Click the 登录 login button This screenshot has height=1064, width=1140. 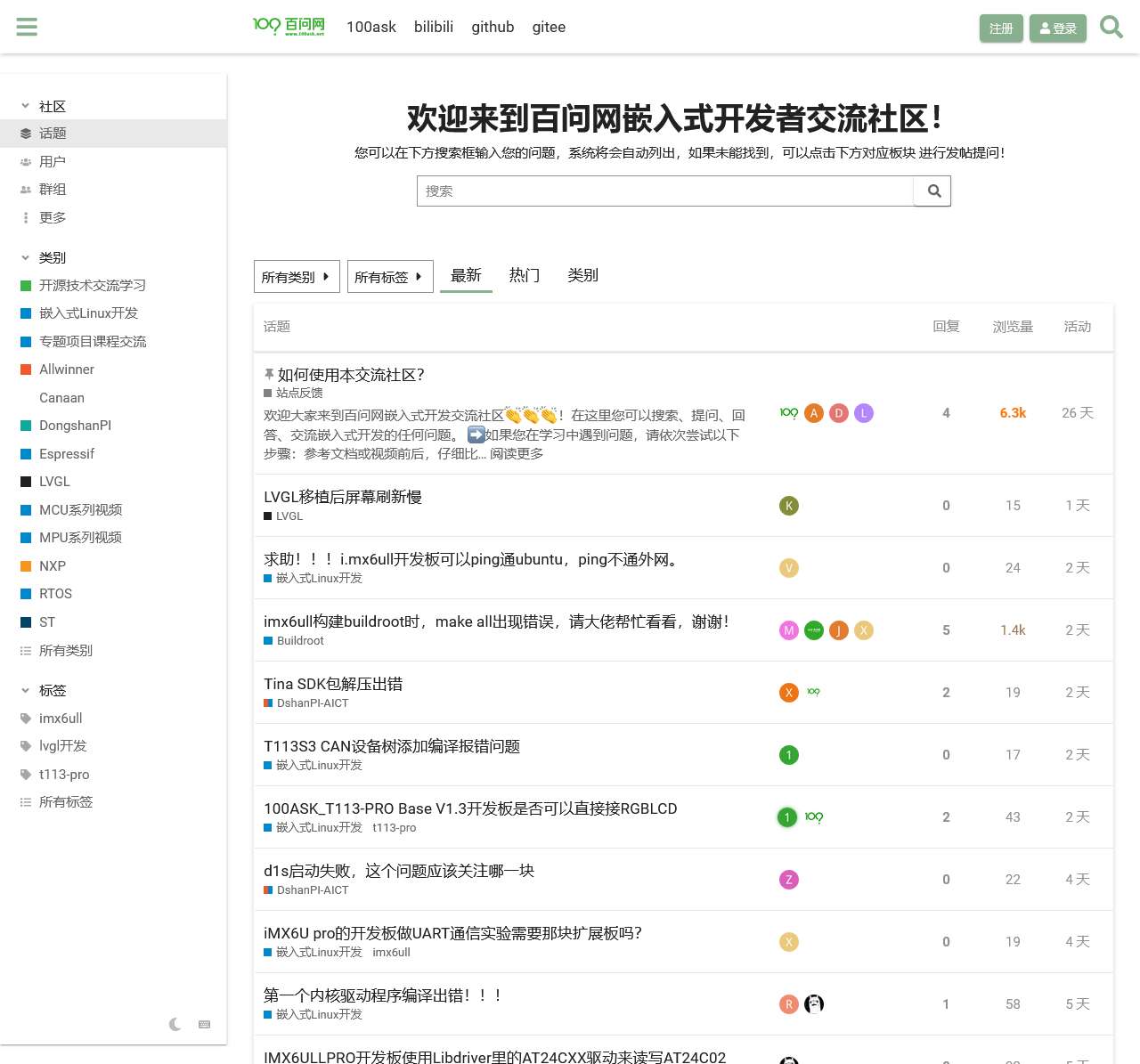(1058, 28)
